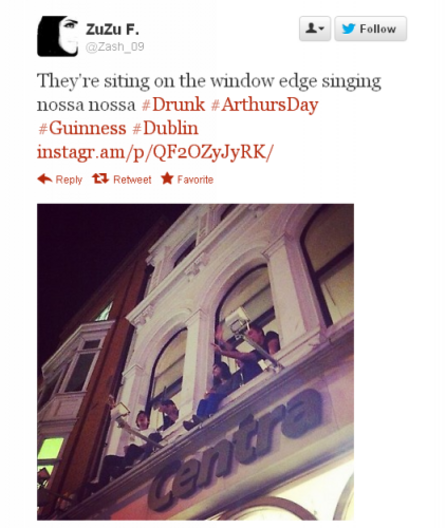Click the Retweet text link
Image resolution: width=446 pixels, height=528 pixels.
(x=132, y=179)
